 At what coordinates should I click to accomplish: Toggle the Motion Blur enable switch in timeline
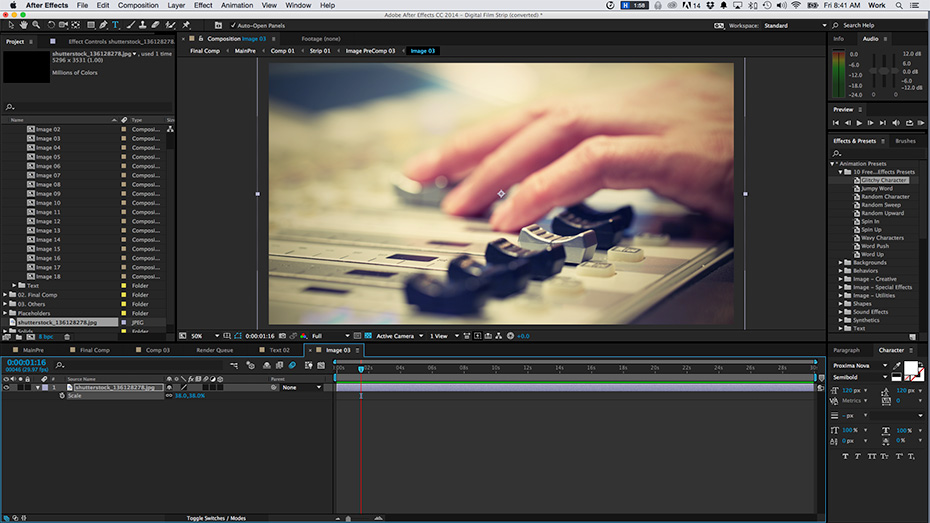pyautogui.click(x=292, y=365)
